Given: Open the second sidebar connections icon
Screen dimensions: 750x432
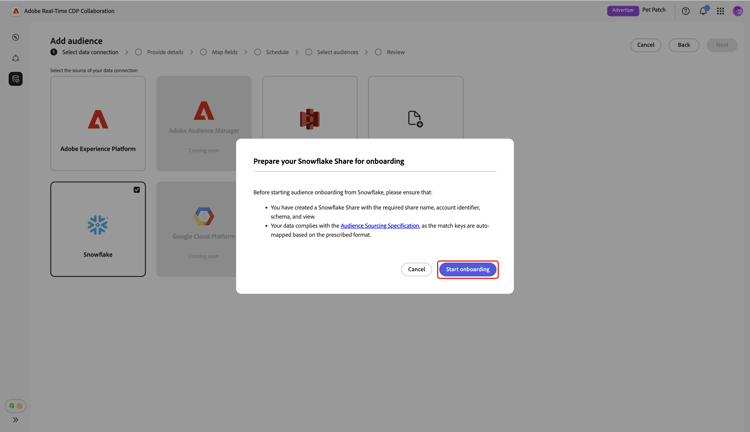Looking at the screenshot, I should [16, 58].
